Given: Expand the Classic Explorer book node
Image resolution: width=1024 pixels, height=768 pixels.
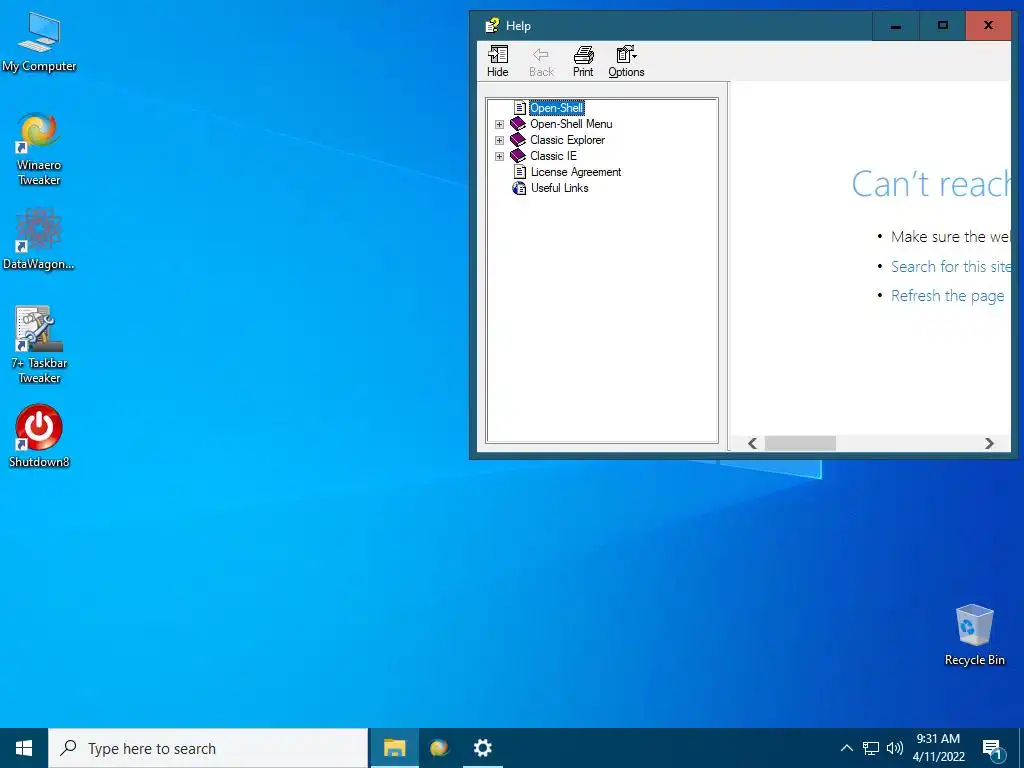Looking at the screenshot, I should tap(500, 140).
